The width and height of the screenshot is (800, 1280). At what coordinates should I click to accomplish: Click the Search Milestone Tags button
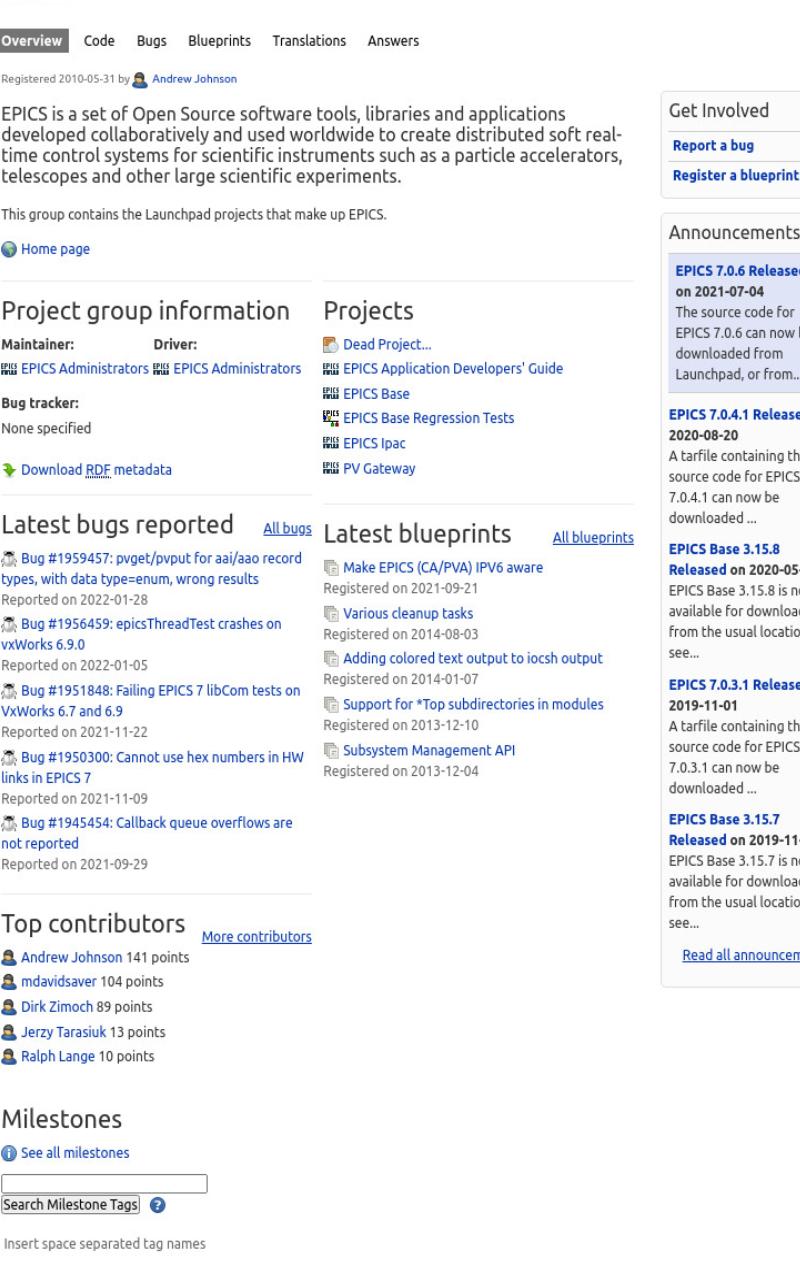pos(71,1205)
